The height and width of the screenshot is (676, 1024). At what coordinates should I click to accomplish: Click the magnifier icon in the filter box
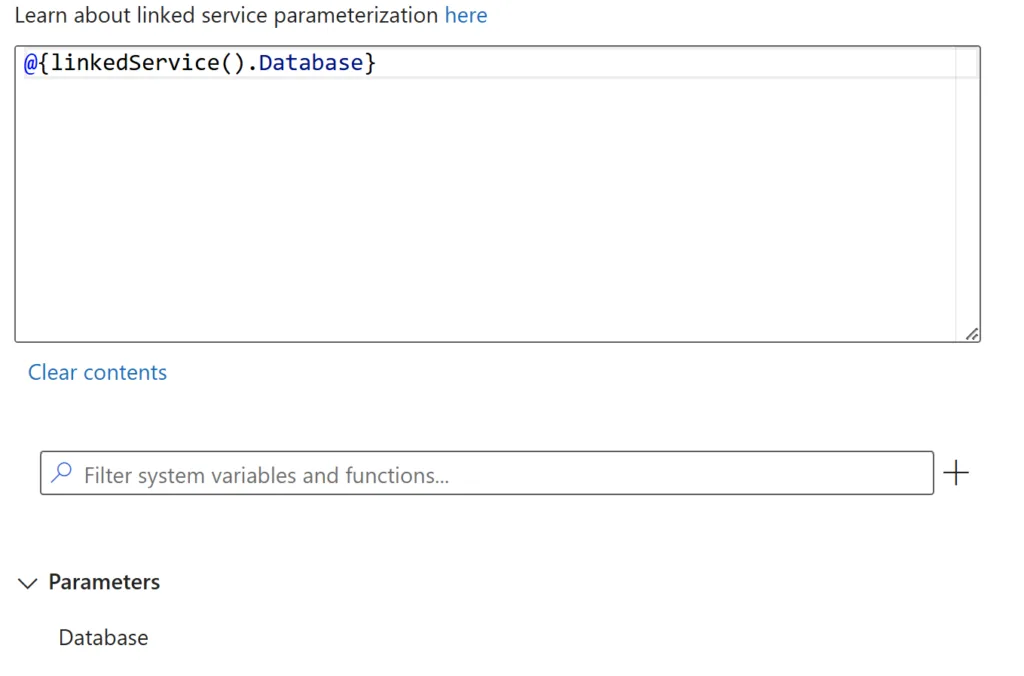[x=62, y=472]
